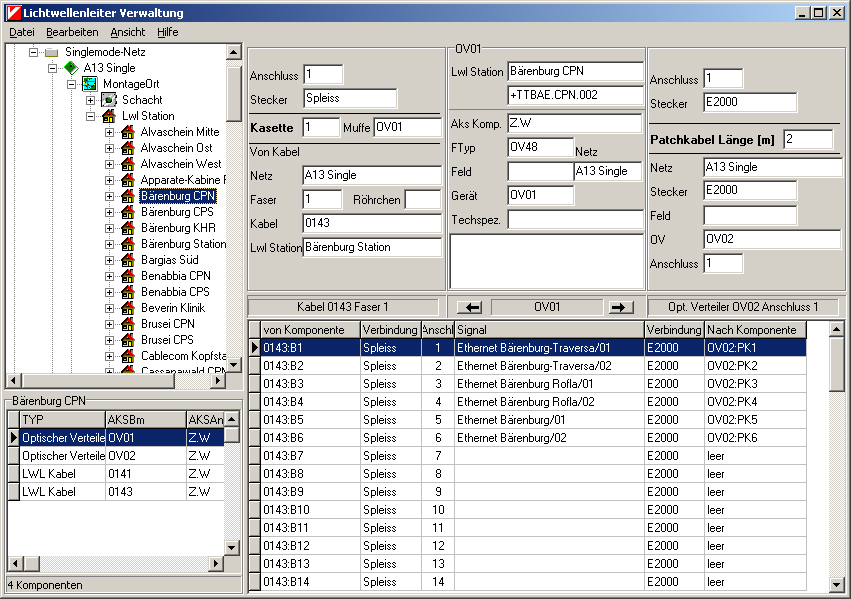Select the Ethernet Bärenburg-Traversa/02 signal cell
The image size is (851, 599).
549,366
